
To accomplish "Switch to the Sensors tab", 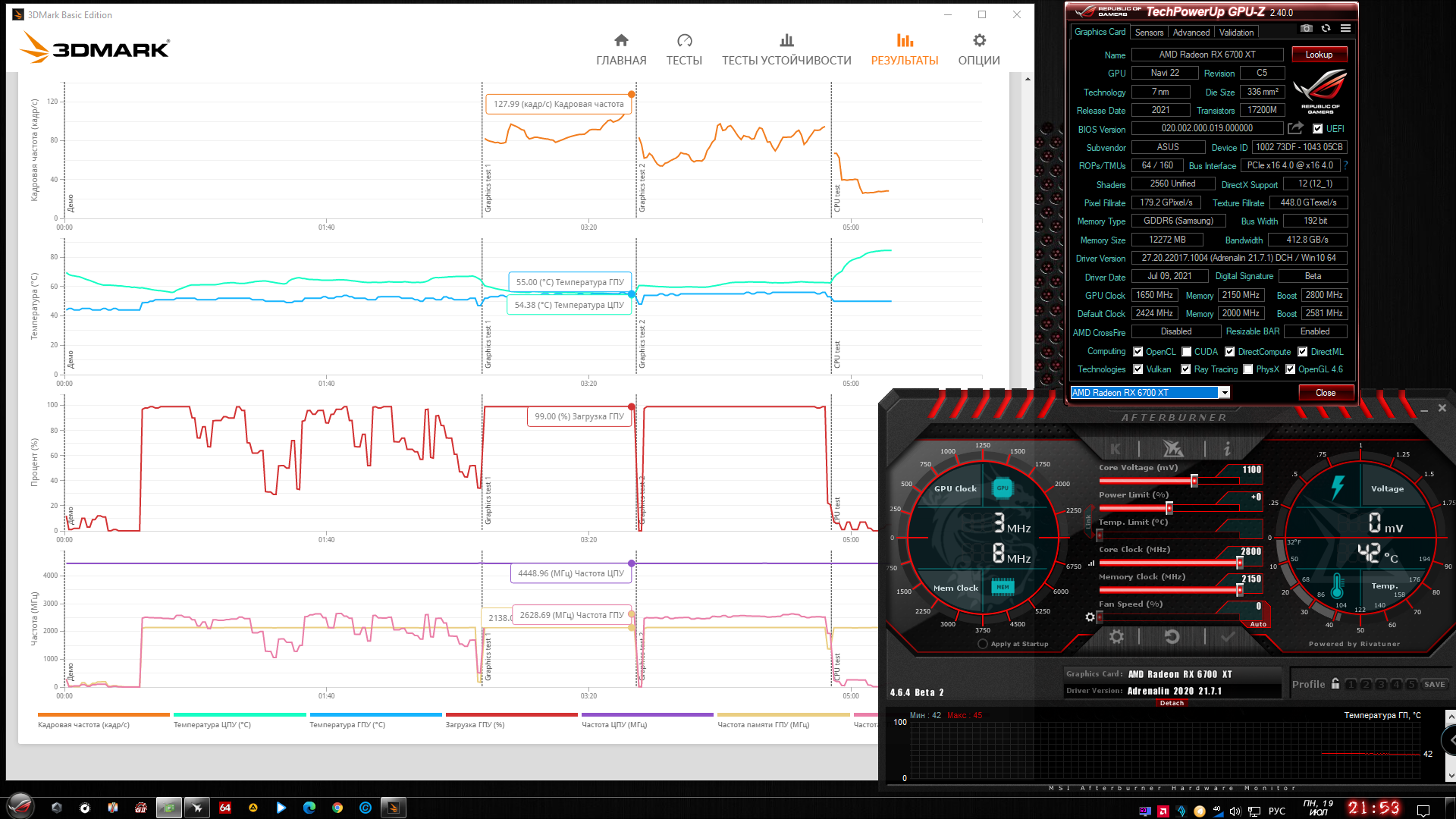I will 1149,33.
